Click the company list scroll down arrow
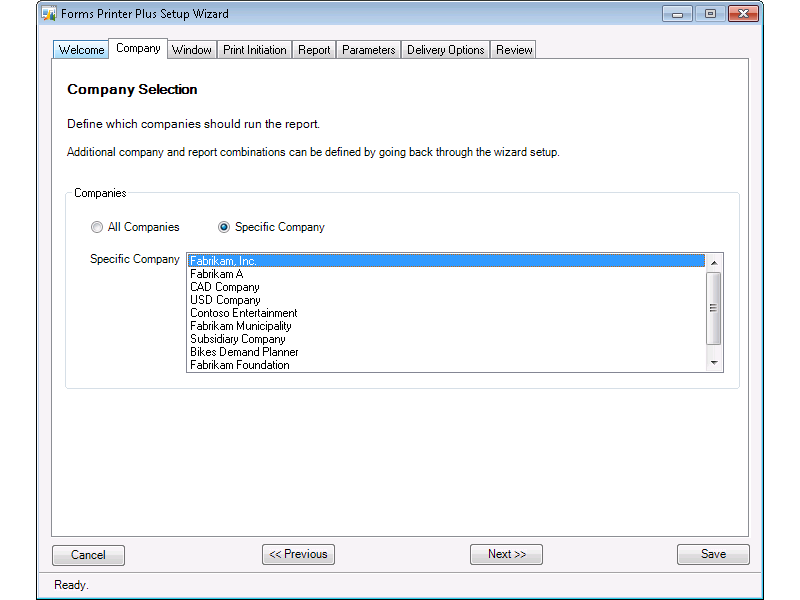This screenshot has height=600, width=800. pos(714,363)
